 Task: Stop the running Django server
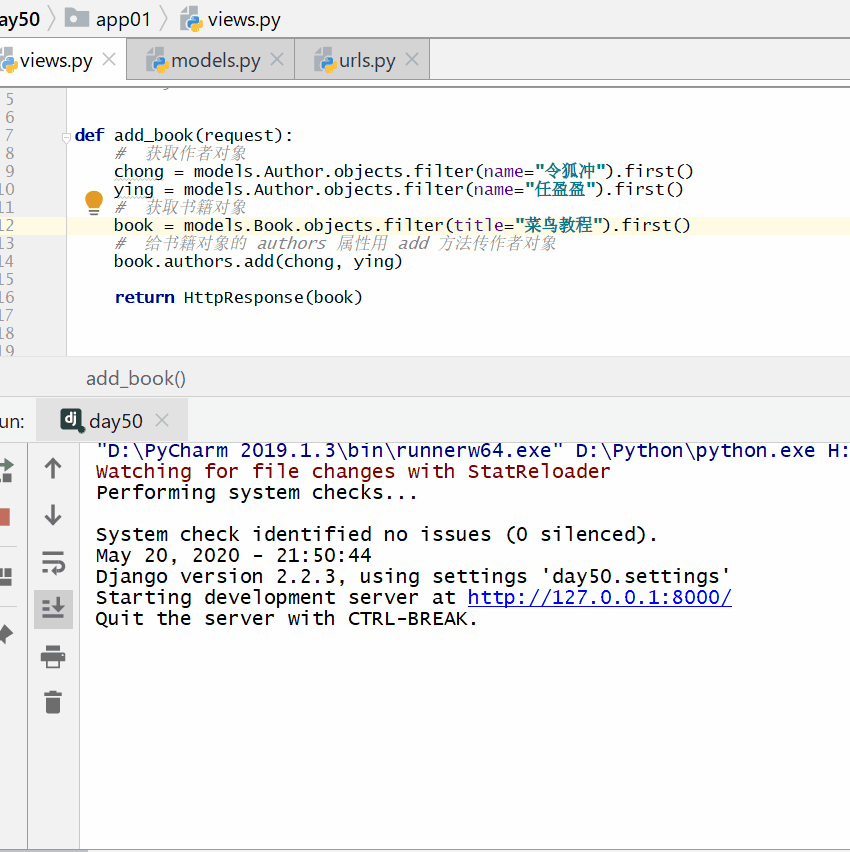[x=4, y=517]
